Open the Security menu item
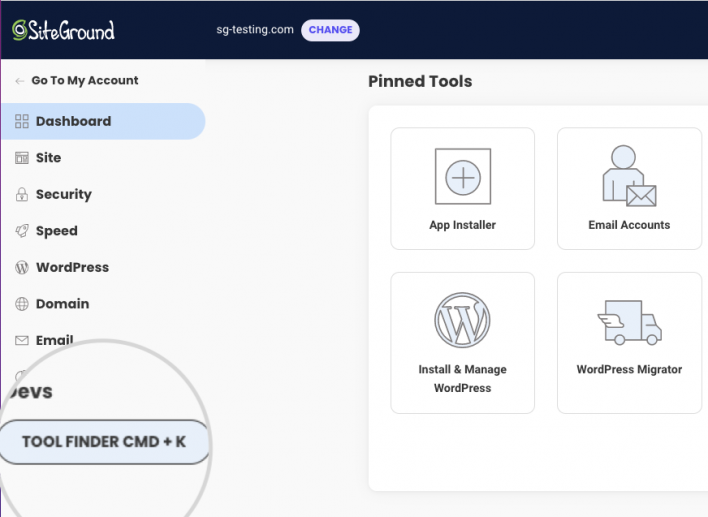The image size is (708, 517). [x=64, y=195]
